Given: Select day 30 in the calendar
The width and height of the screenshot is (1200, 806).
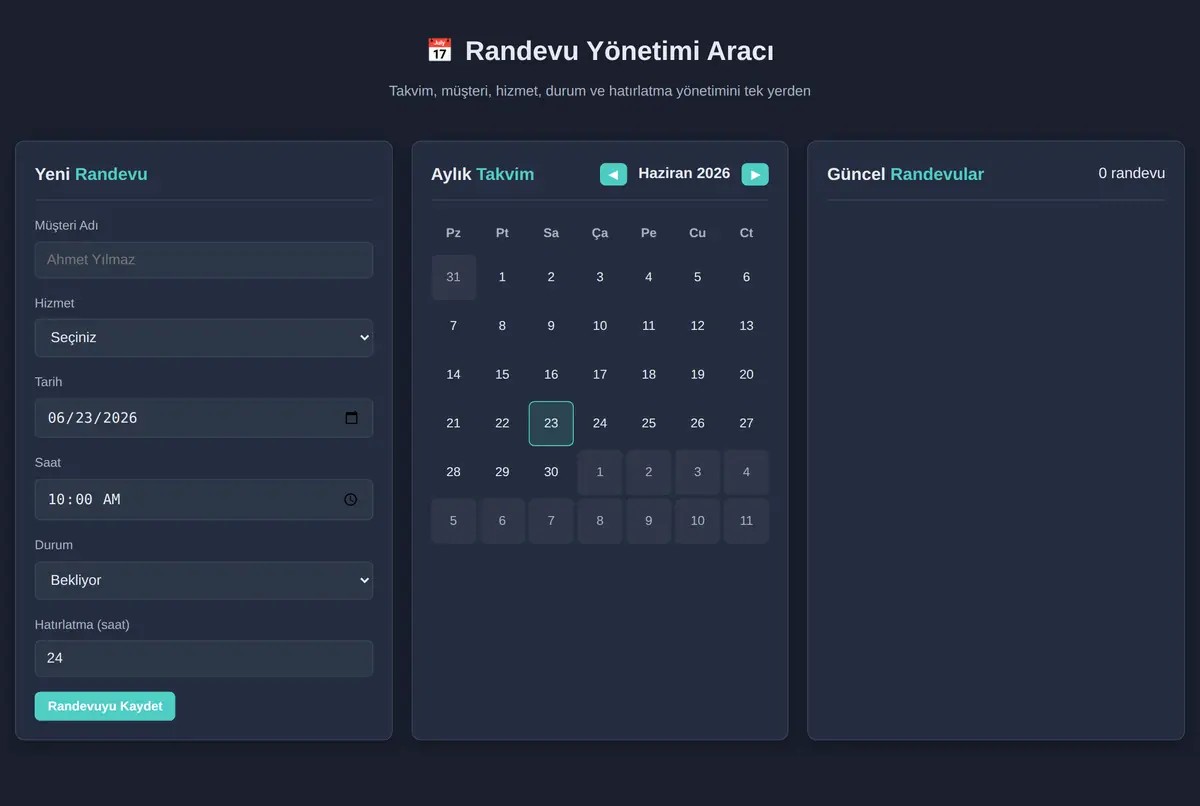Looking at the screenshot, I should pos(551,472).
